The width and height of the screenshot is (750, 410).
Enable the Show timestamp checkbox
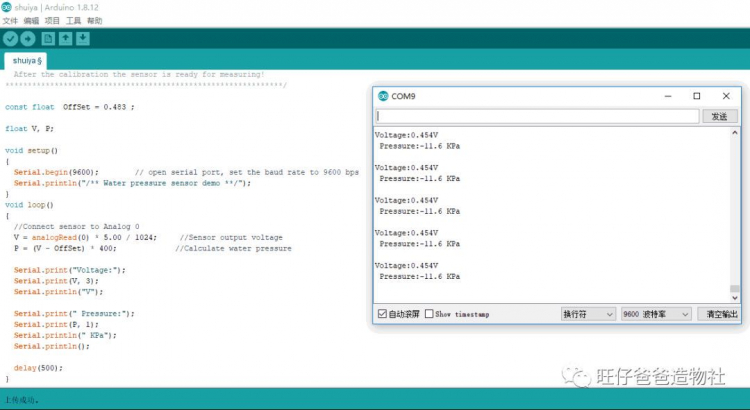pyautogui.click(x=429, y=314)
